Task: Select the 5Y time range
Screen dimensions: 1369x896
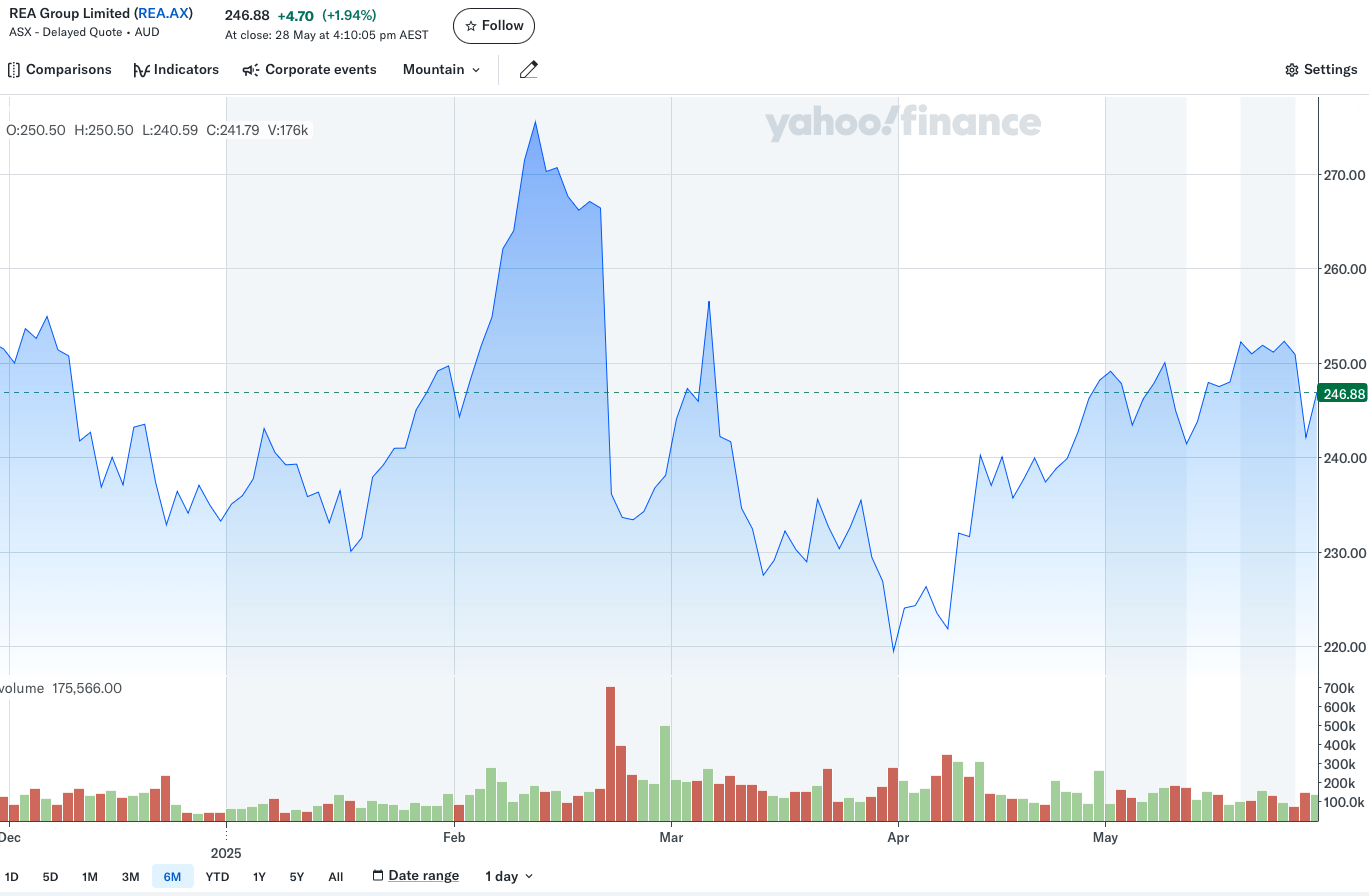Action: [297, 877]
